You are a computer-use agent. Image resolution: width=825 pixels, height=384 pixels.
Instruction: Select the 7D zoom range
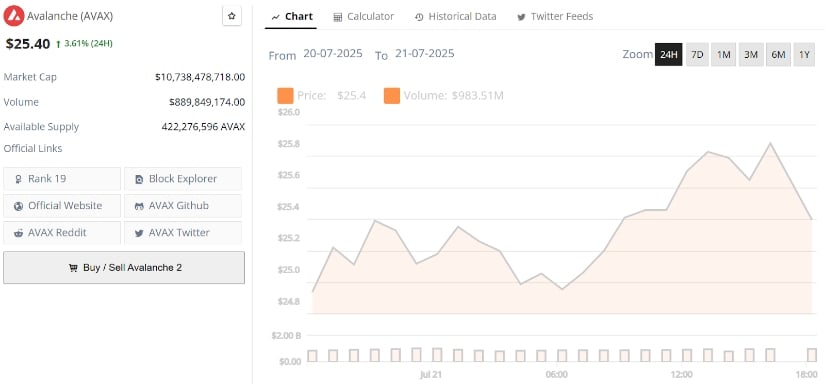[x=697, y=55]
